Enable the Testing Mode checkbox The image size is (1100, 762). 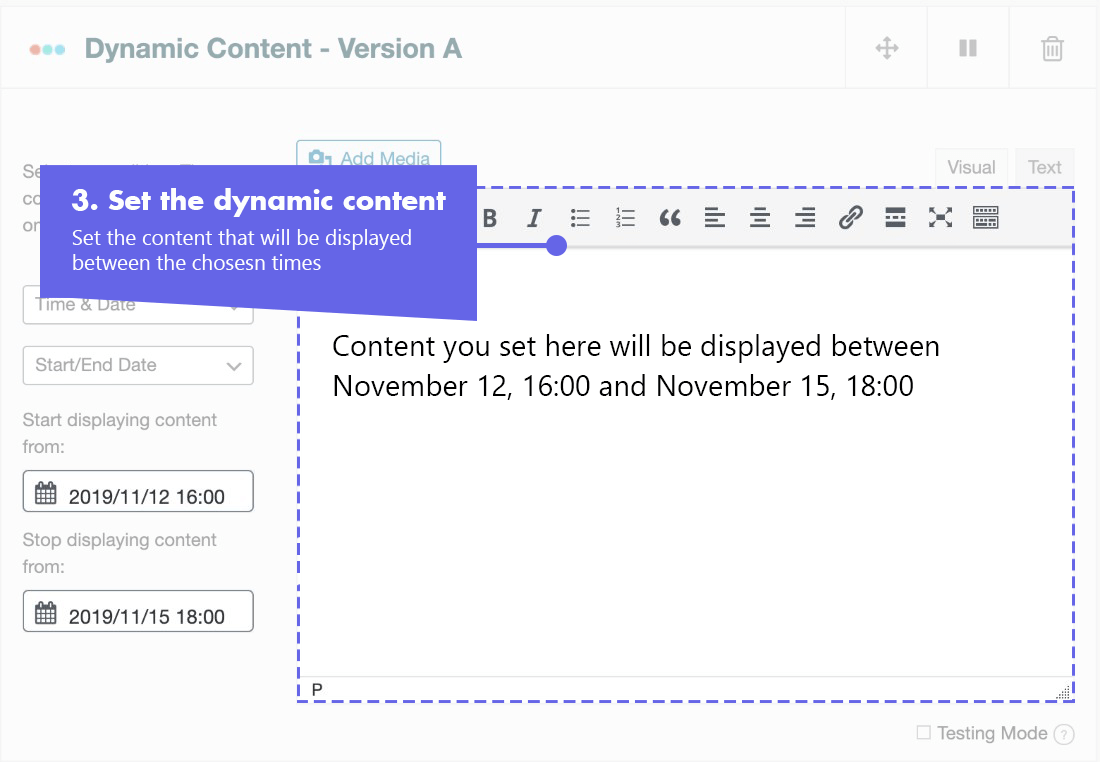(x=924, y=733)
